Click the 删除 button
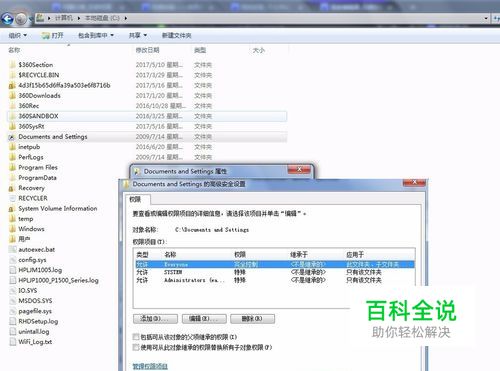 (x=252, y=319)
